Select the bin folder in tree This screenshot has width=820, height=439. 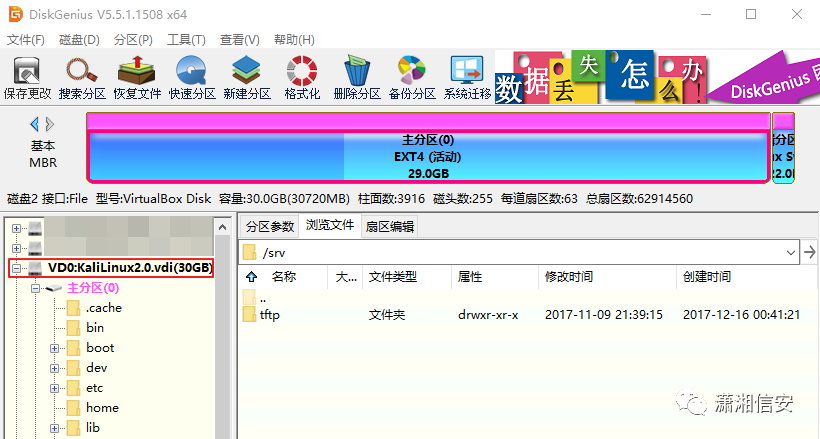point(95,328)
